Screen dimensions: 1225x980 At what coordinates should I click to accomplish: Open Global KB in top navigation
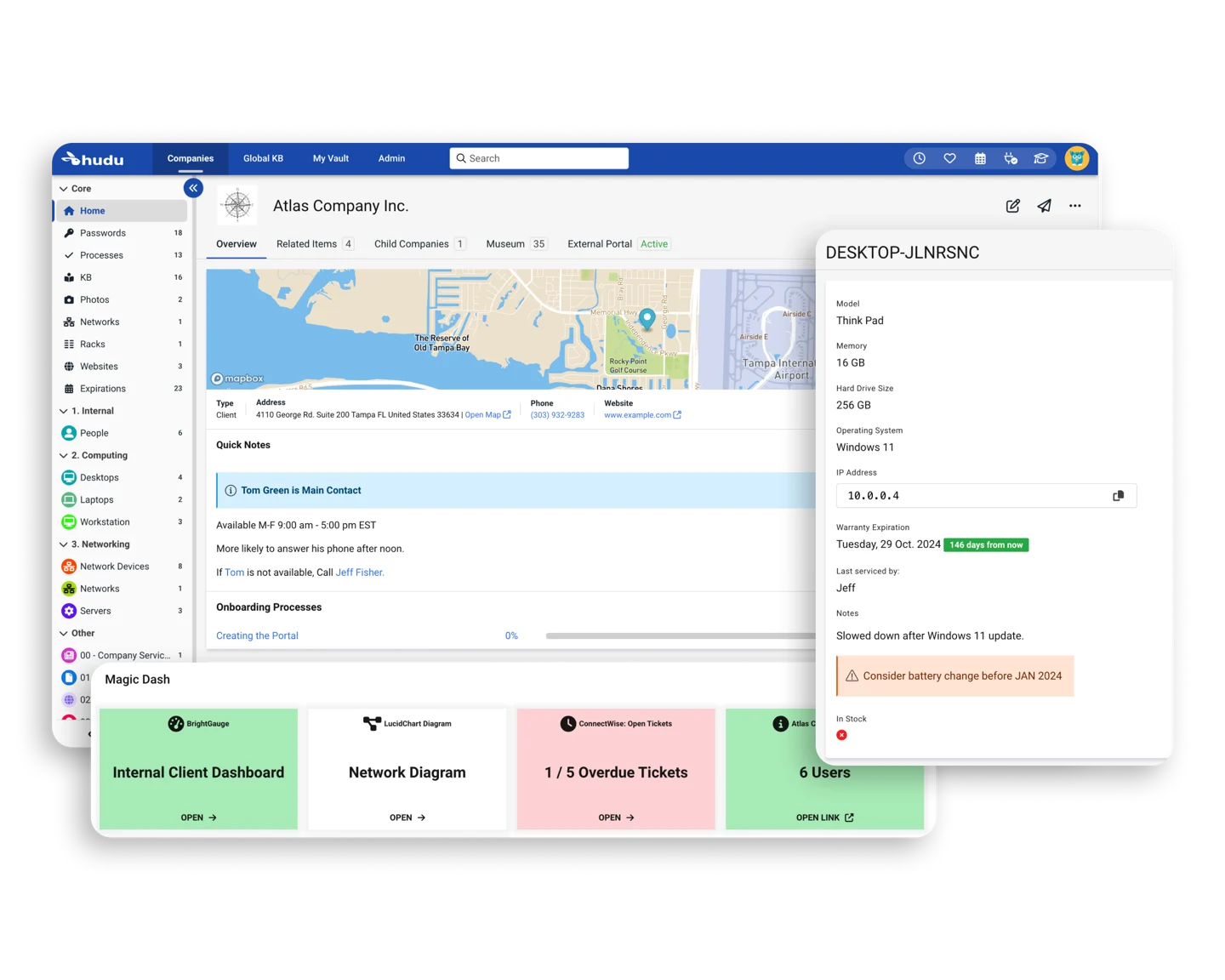tap(263, 158)
